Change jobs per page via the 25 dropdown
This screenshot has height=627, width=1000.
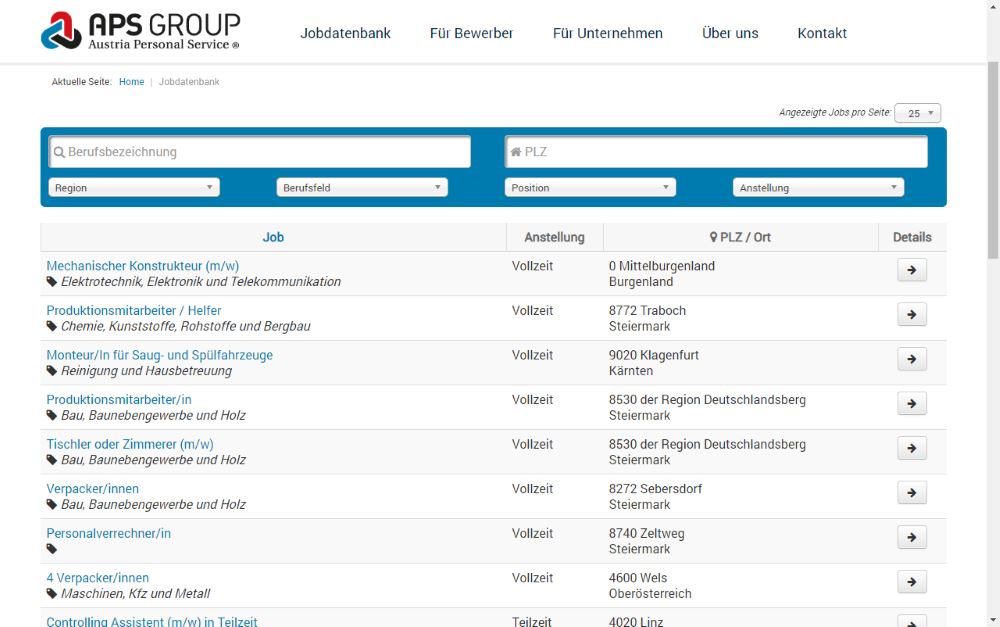click(x=917, y=113)
